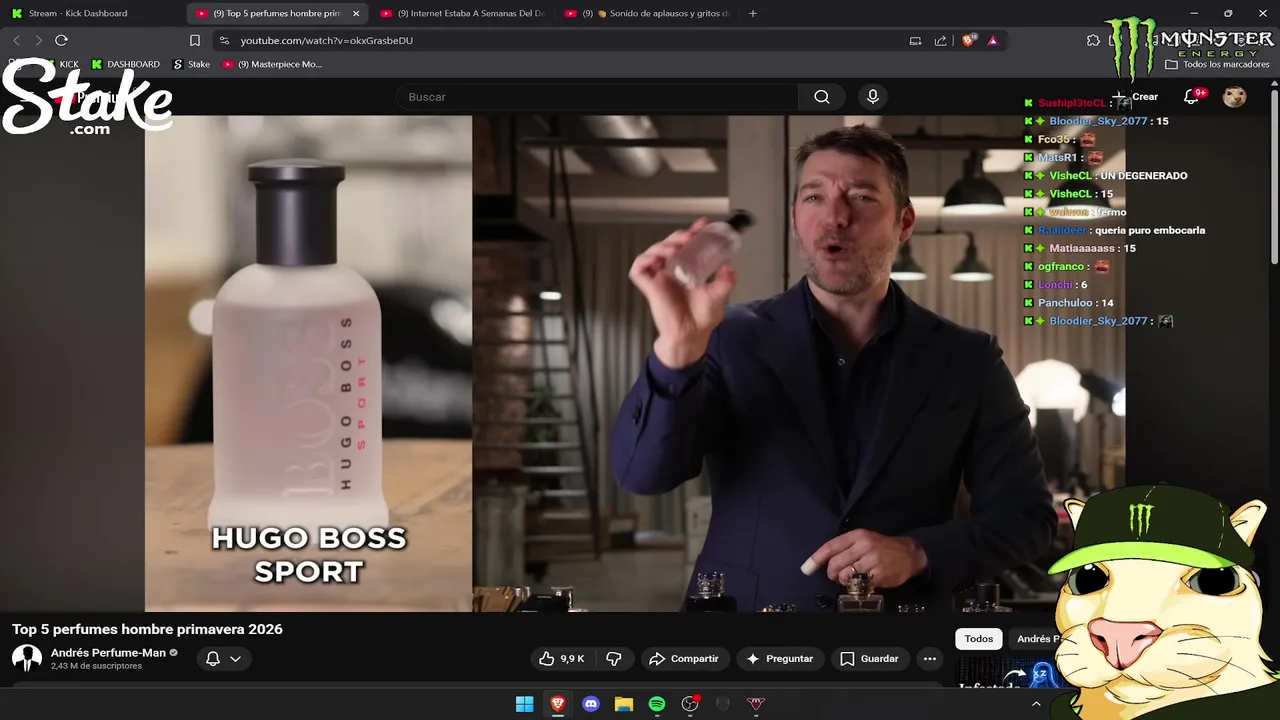Open Spotify from the taskbar

pyautogui.click(x=656, y=704)
